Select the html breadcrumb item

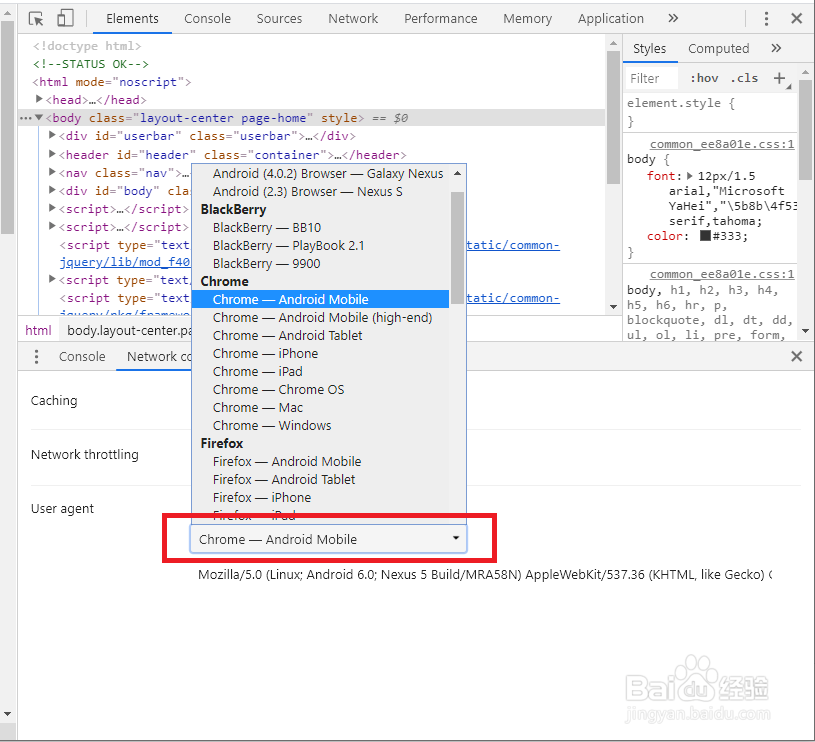38,330
